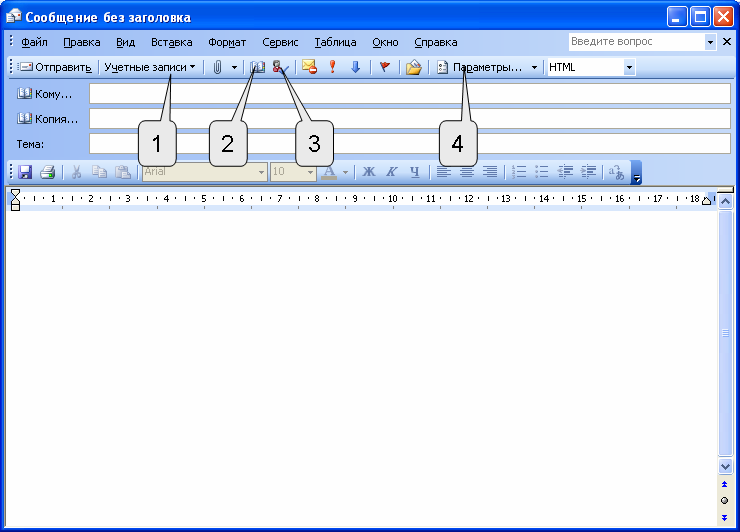740x532 pixels.
Task: Click the font color A icon
Action: [x=329, y=172]
